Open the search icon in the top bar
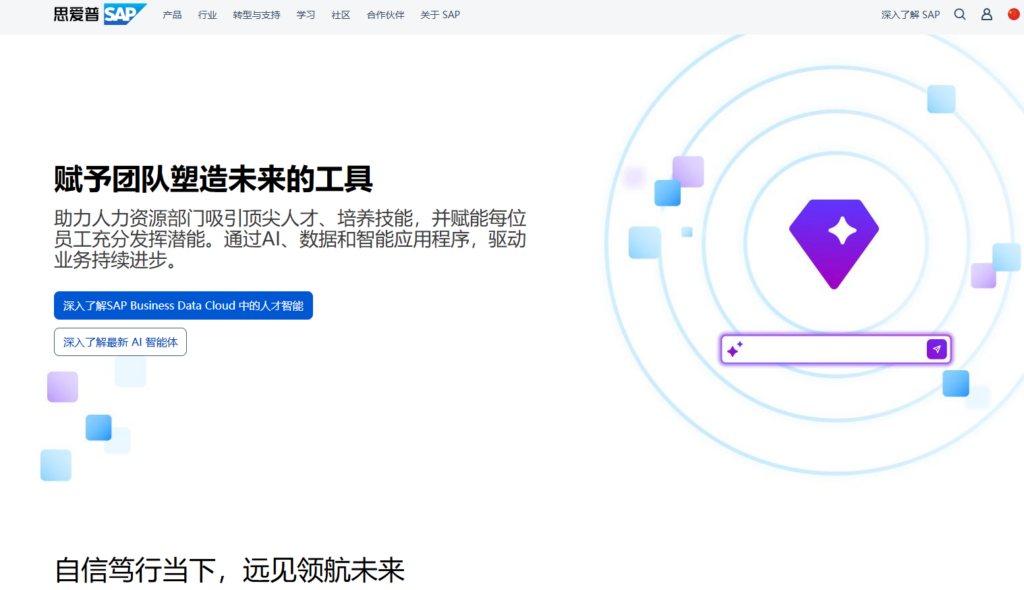This screenshot has height=590, width=1024. click(959, 15)
